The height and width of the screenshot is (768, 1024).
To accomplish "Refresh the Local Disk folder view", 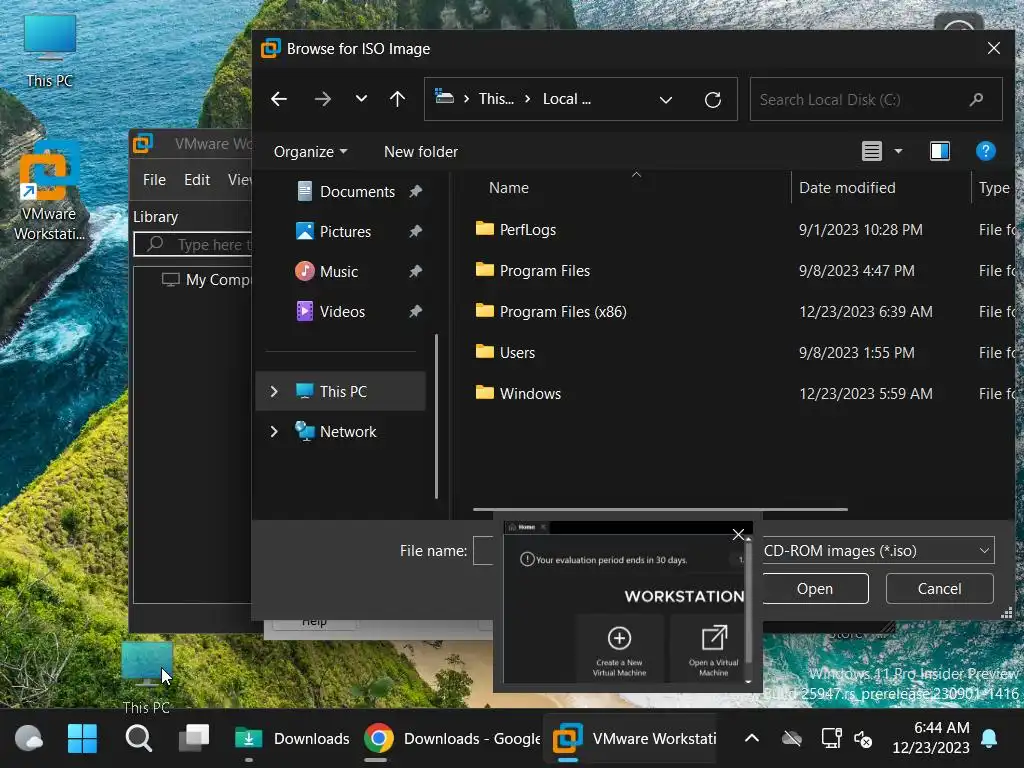I will click(x=712, y=100).
